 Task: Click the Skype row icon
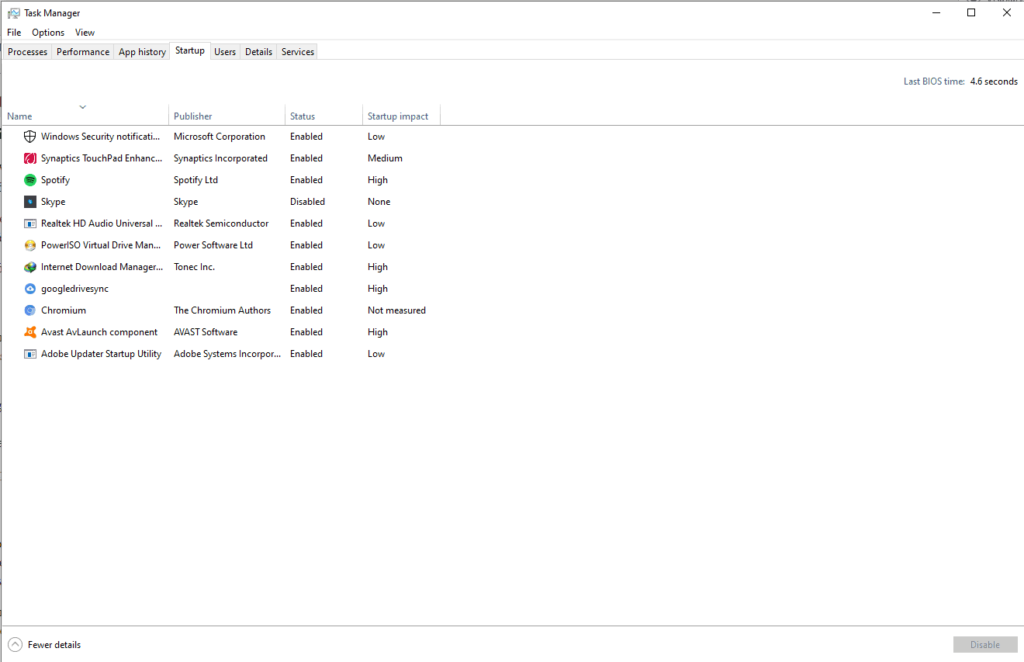30,202
